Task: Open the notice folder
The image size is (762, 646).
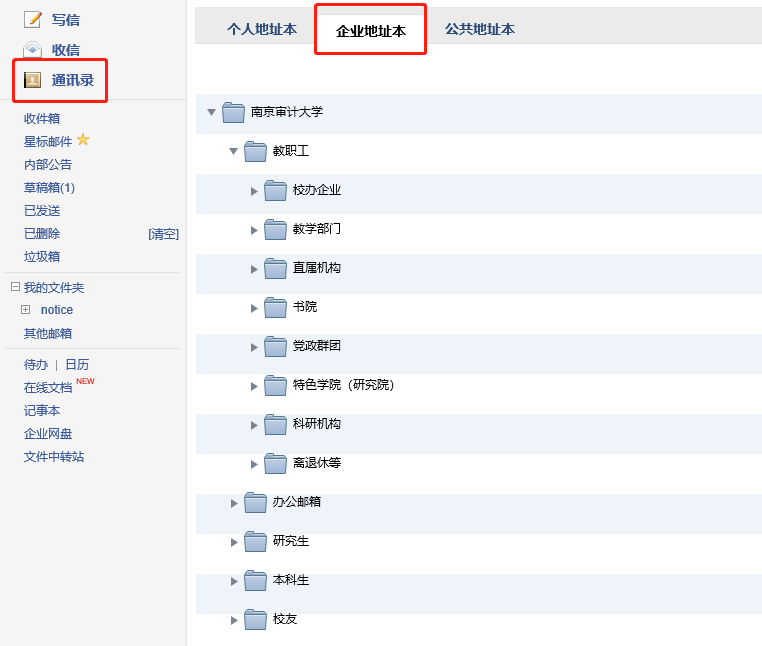Action: (x=57, y=310)
